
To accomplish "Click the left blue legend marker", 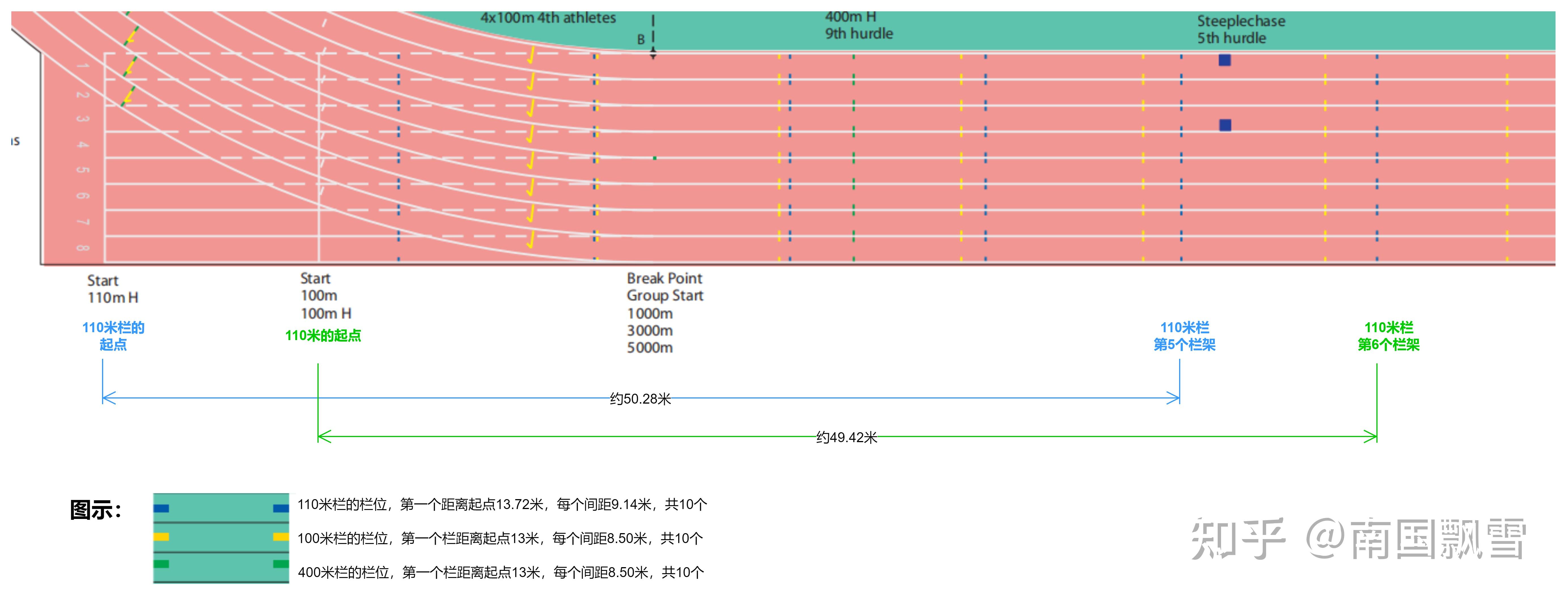I will (161, 508).
